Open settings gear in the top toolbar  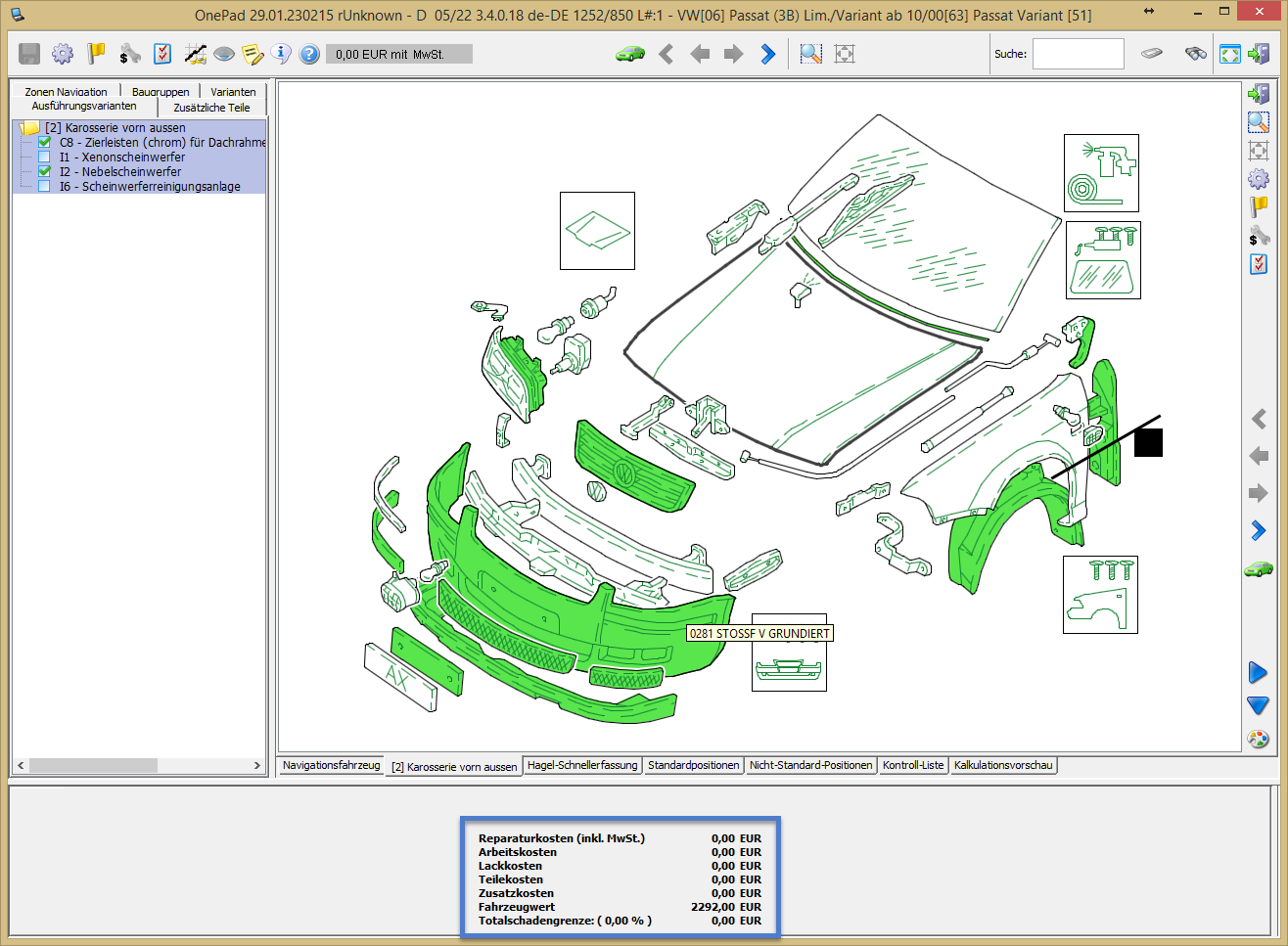click(x=63, y=54)
